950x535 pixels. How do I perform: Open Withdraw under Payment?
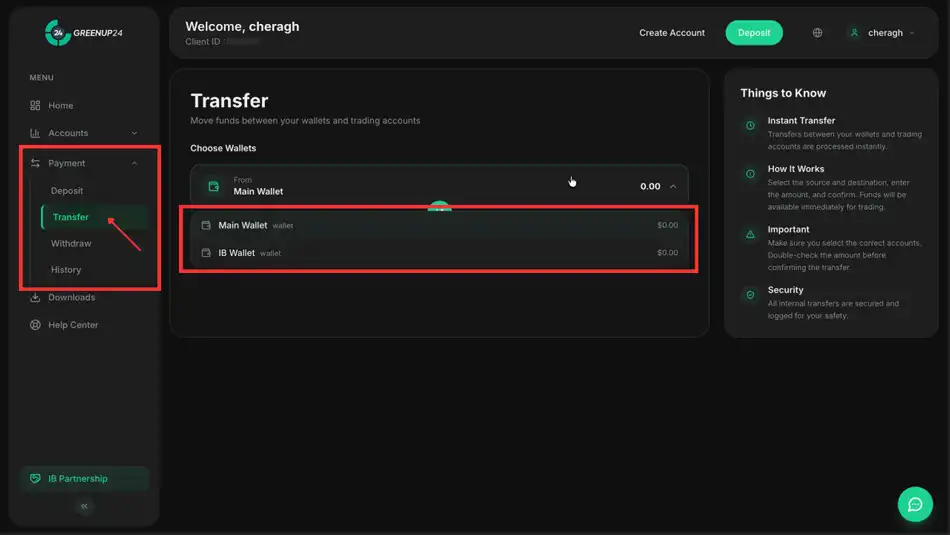[71, 244]
